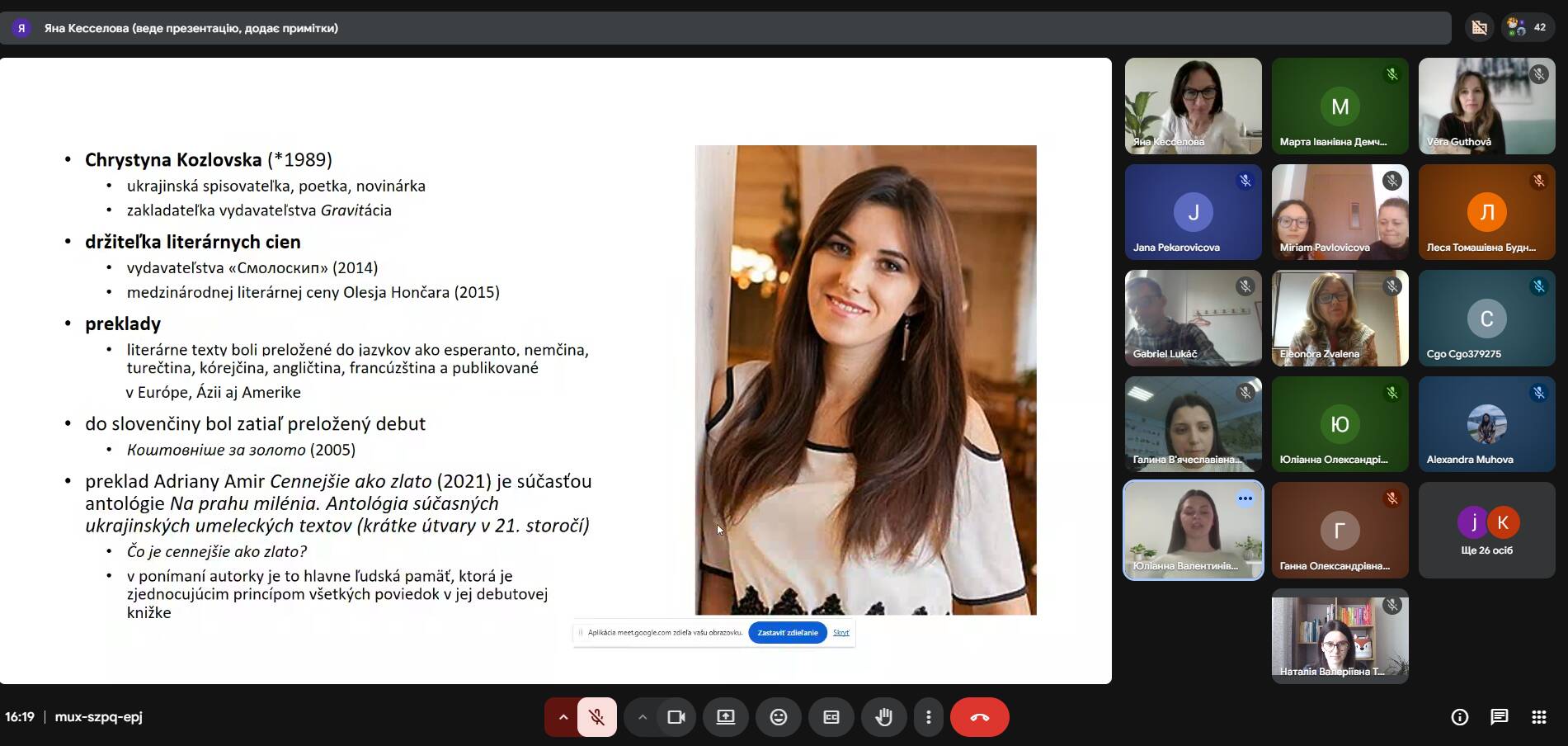Open the emoji reactions button

point(778,717)
